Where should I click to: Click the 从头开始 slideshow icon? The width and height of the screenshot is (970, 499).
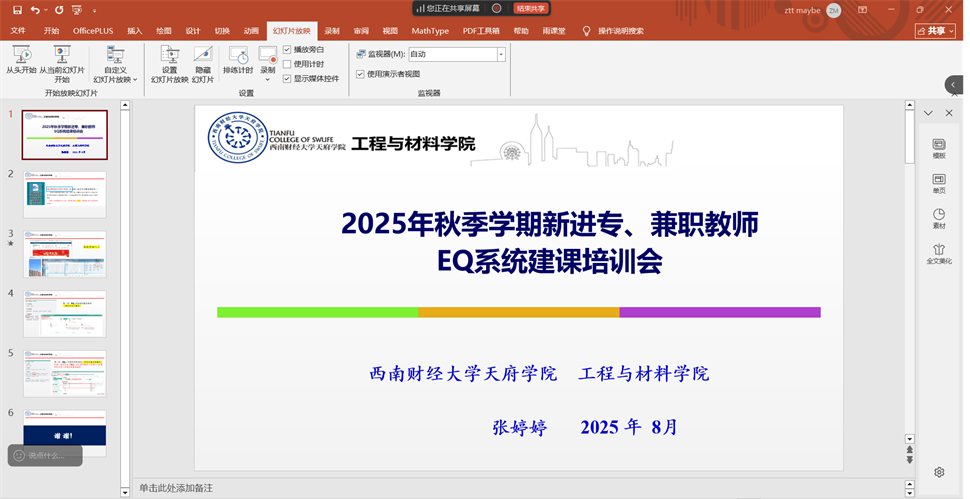click(21, 55)
